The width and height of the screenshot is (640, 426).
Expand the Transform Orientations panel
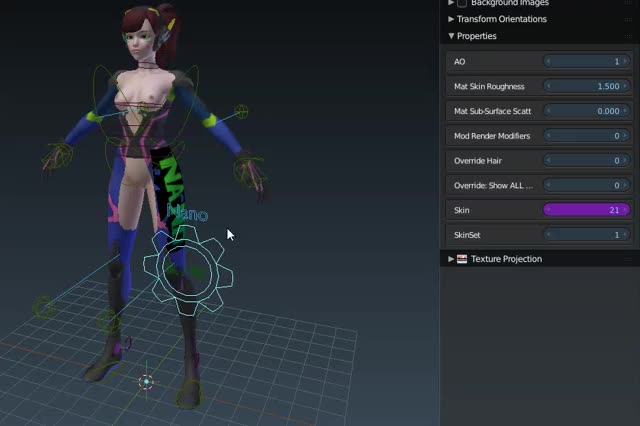point(451,19)
